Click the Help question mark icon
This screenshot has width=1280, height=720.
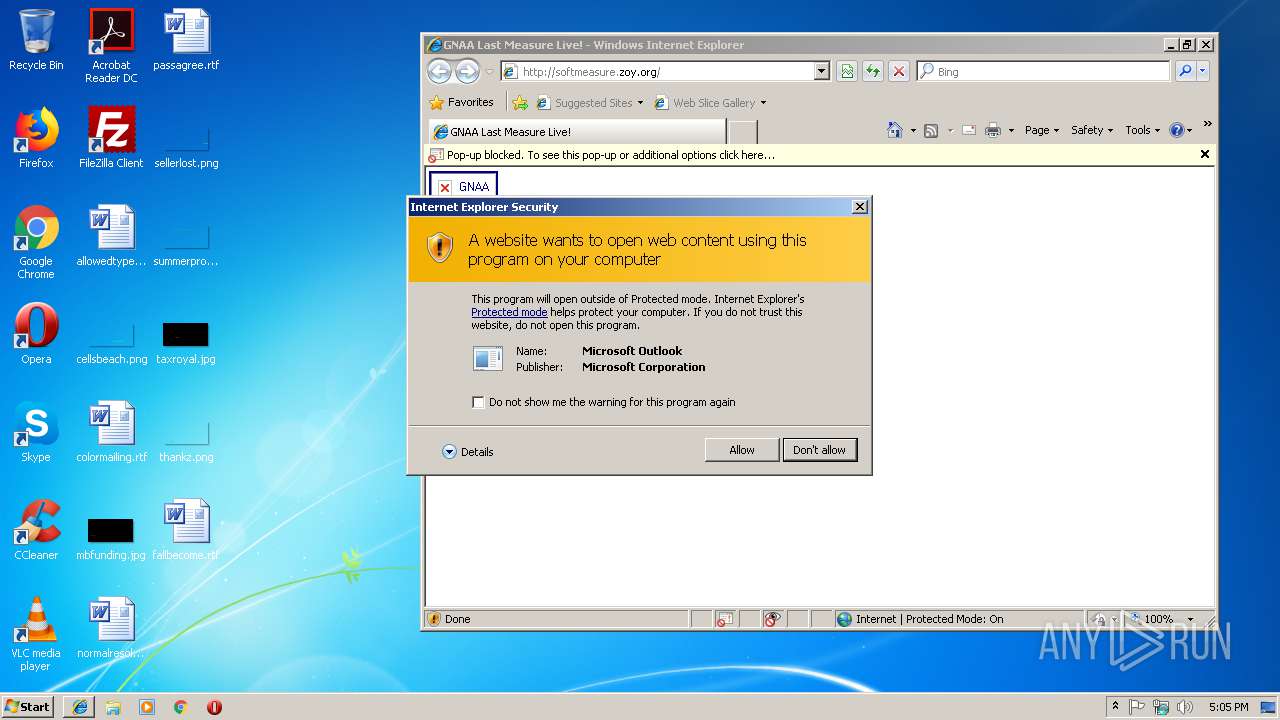pos(1176,130)
